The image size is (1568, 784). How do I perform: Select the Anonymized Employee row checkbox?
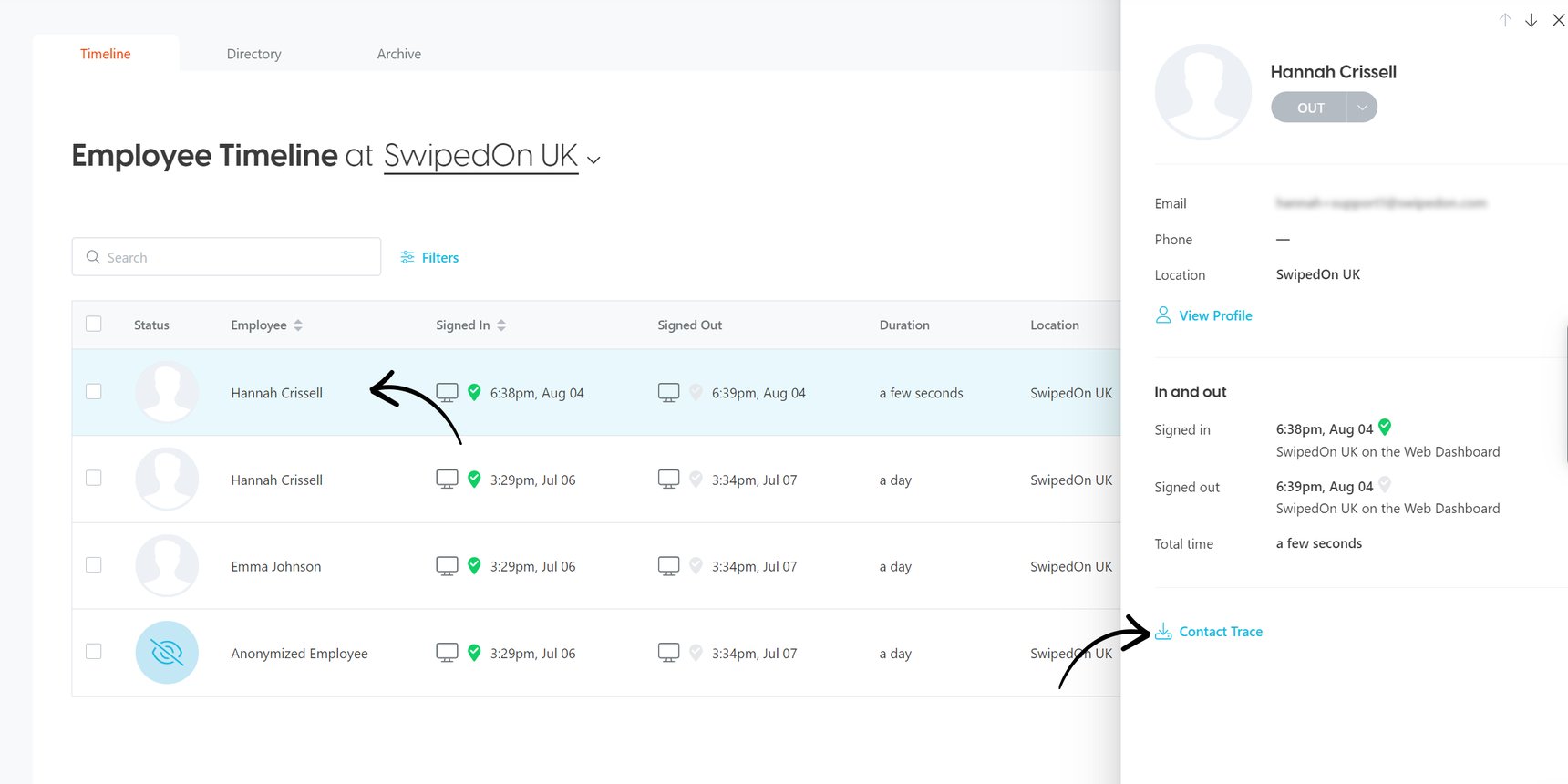[x=94, y=652]
